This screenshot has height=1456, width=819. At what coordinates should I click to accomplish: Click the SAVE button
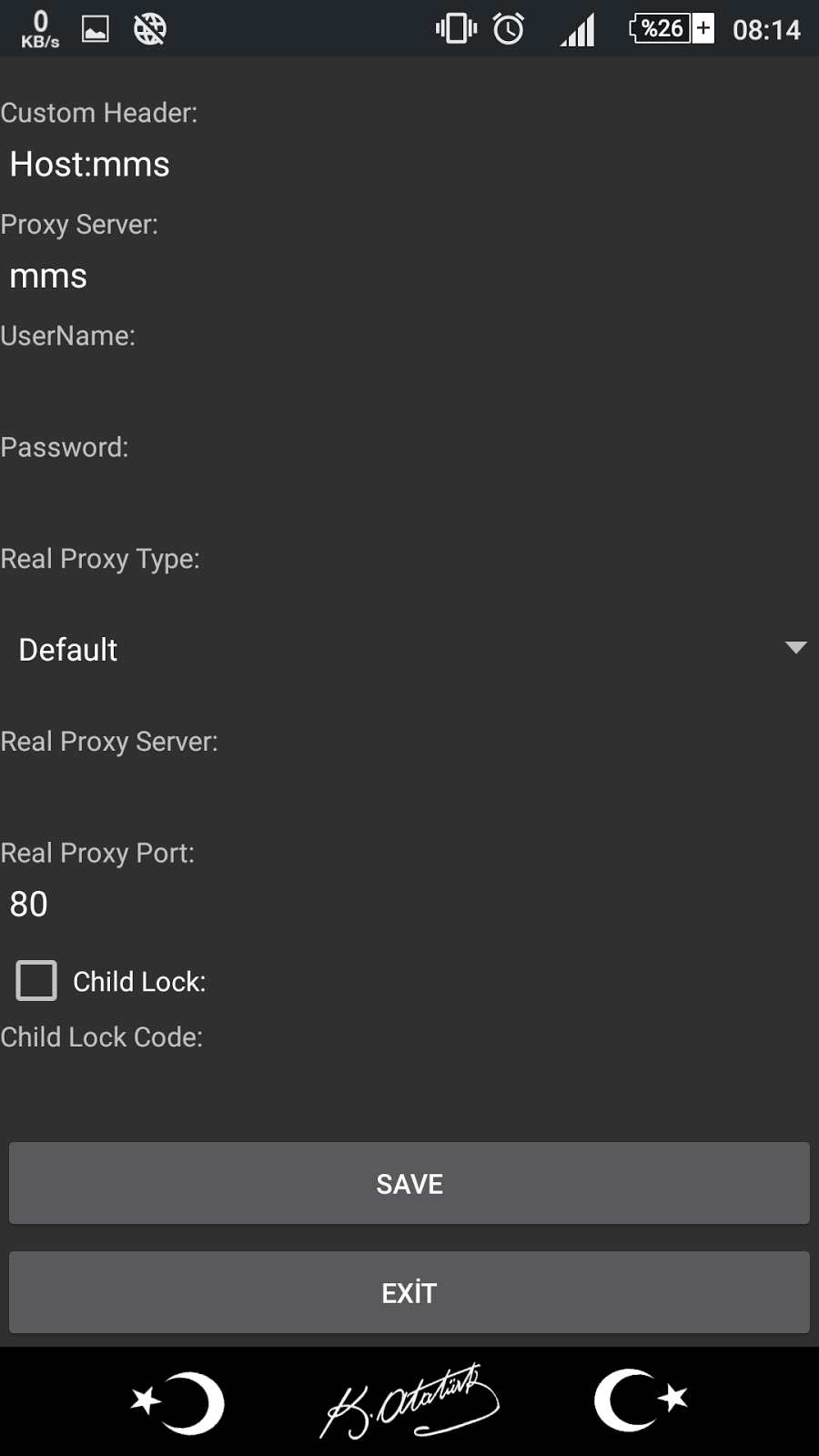coord(409,1183)
